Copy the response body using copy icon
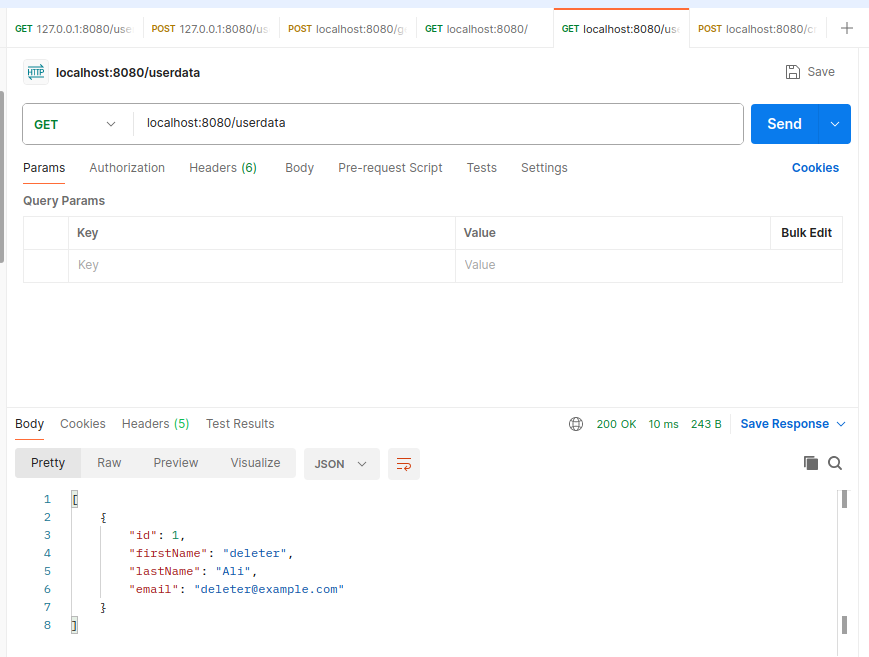The image size is (869, 657). (811, 463)
